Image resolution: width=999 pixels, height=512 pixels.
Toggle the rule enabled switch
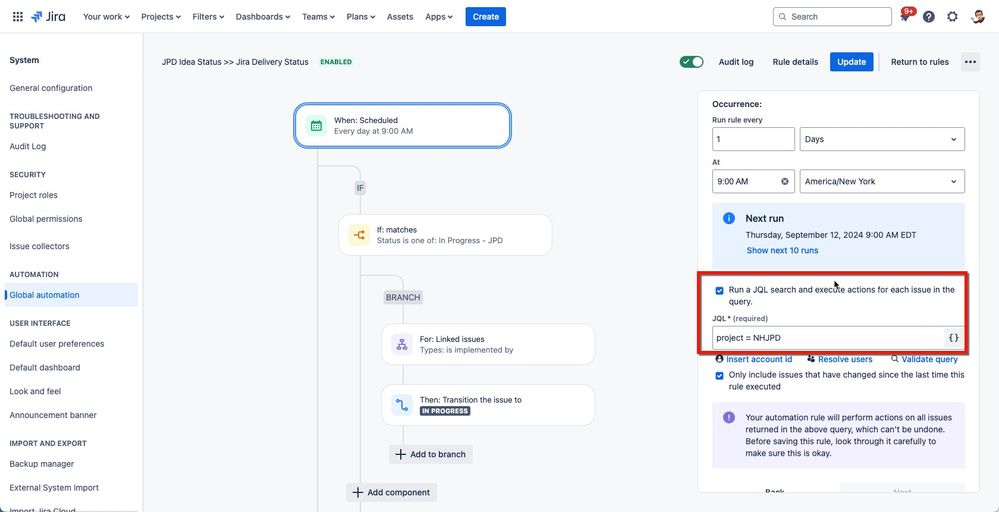point(691,62)
